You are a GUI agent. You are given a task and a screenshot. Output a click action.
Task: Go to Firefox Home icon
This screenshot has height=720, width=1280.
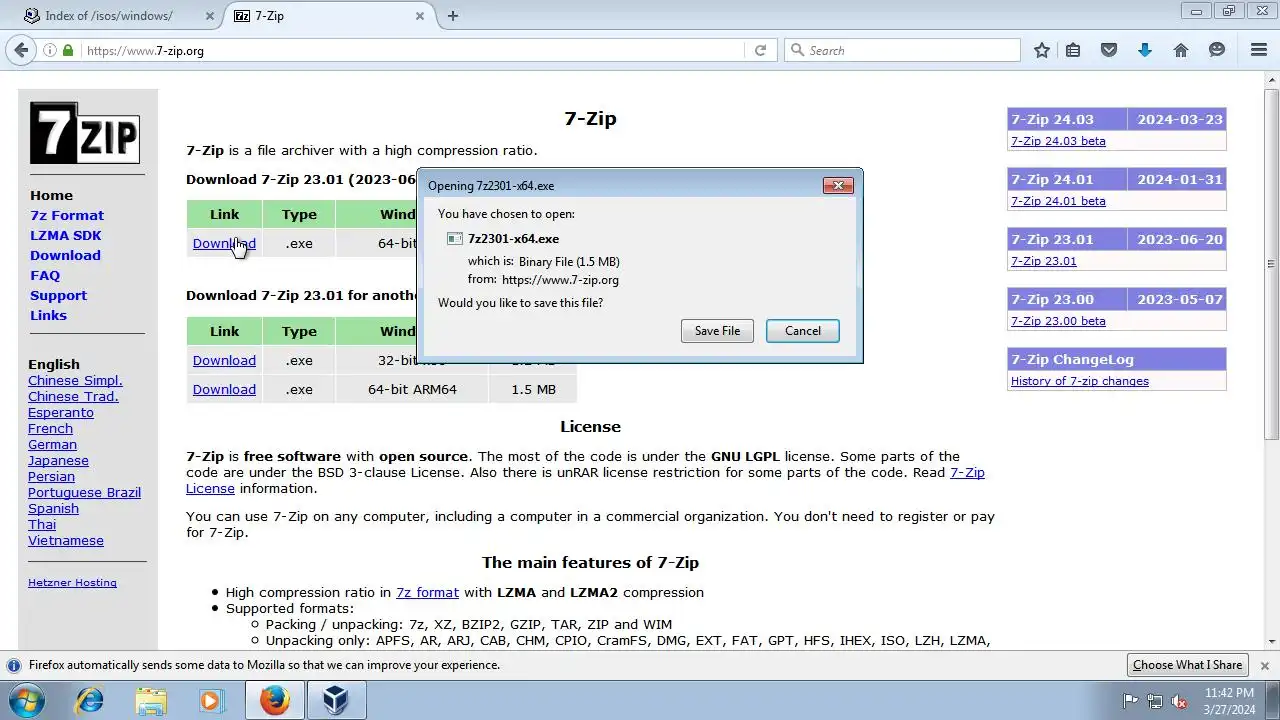(1181, 50)
